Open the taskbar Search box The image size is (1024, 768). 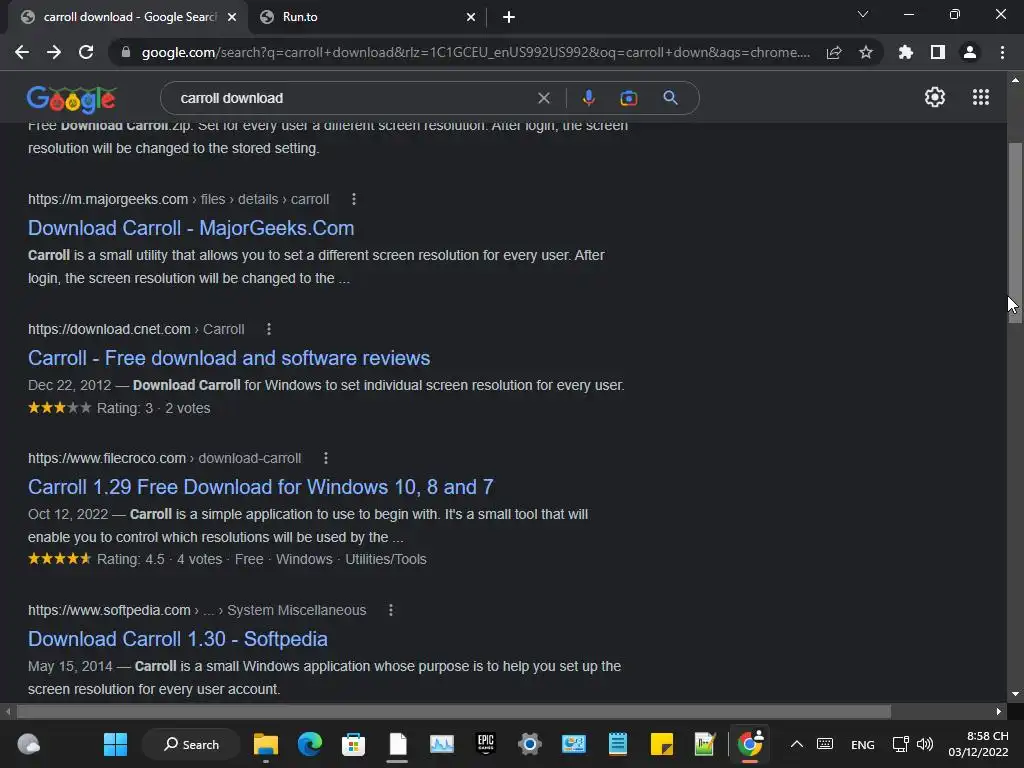191,744
